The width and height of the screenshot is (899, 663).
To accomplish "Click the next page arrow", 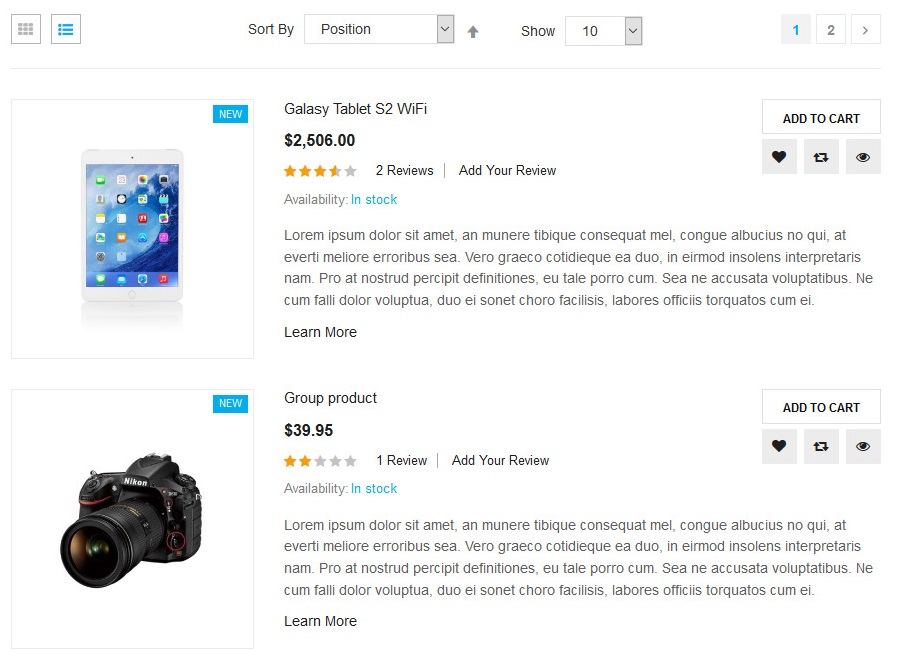I will (865, 30).
